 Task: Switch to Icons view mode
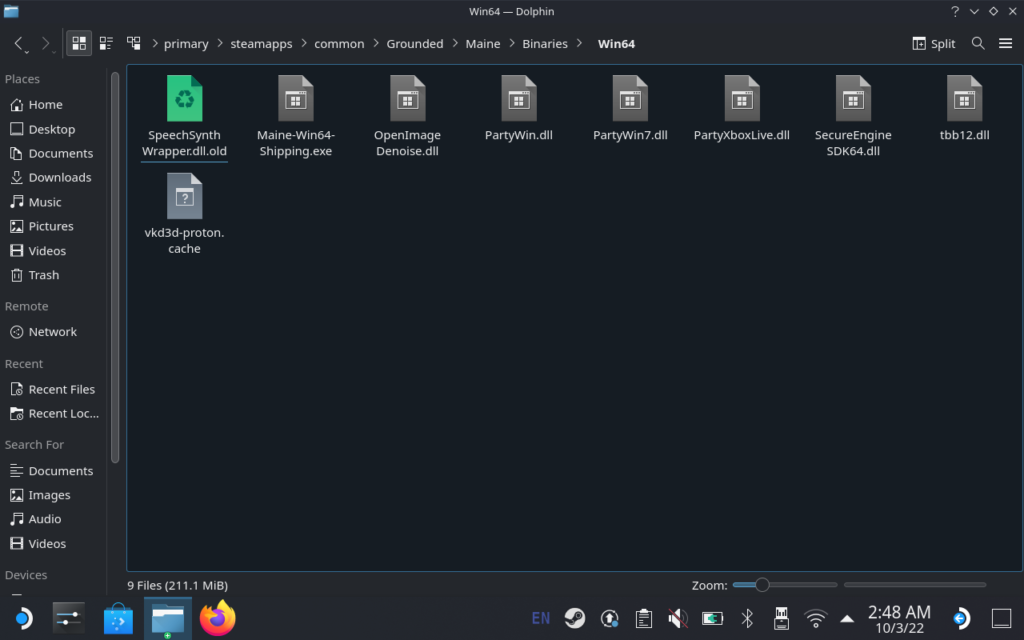(x=79, y=44)
